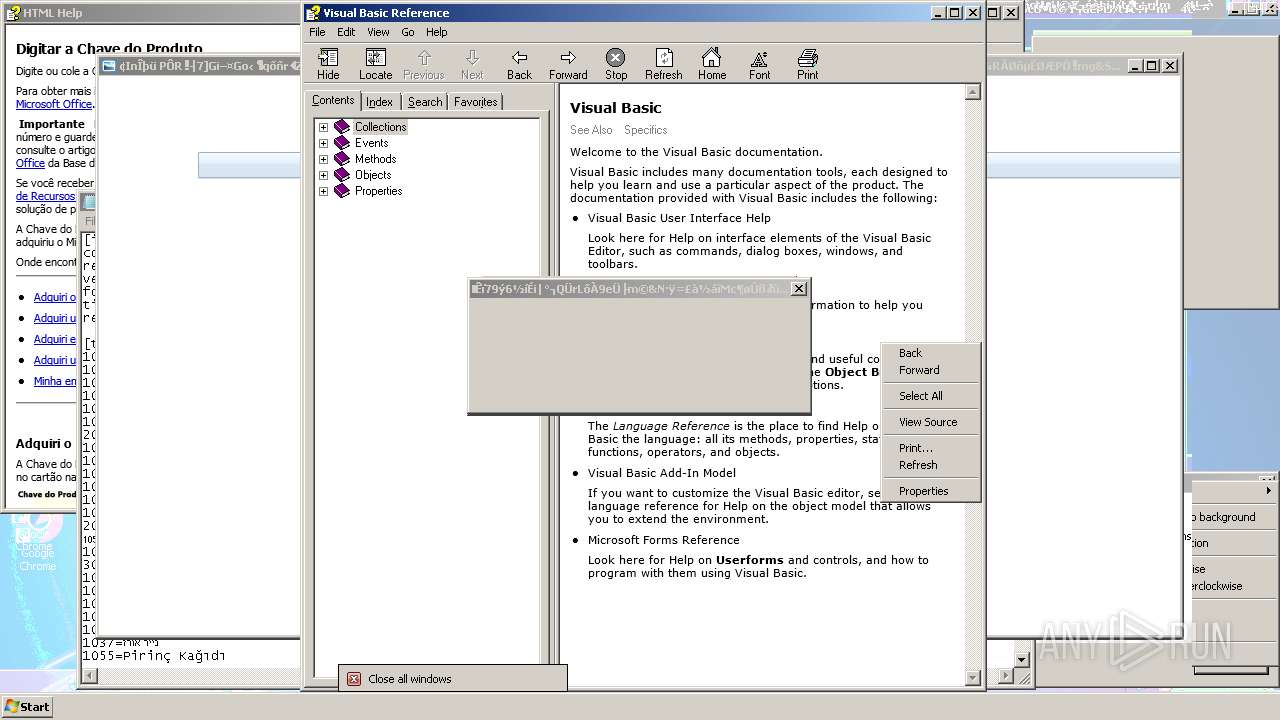Click the Close all windows button
Viewport: 1280px width, 720px height.
pyautogui.click(x=452, y=679)
